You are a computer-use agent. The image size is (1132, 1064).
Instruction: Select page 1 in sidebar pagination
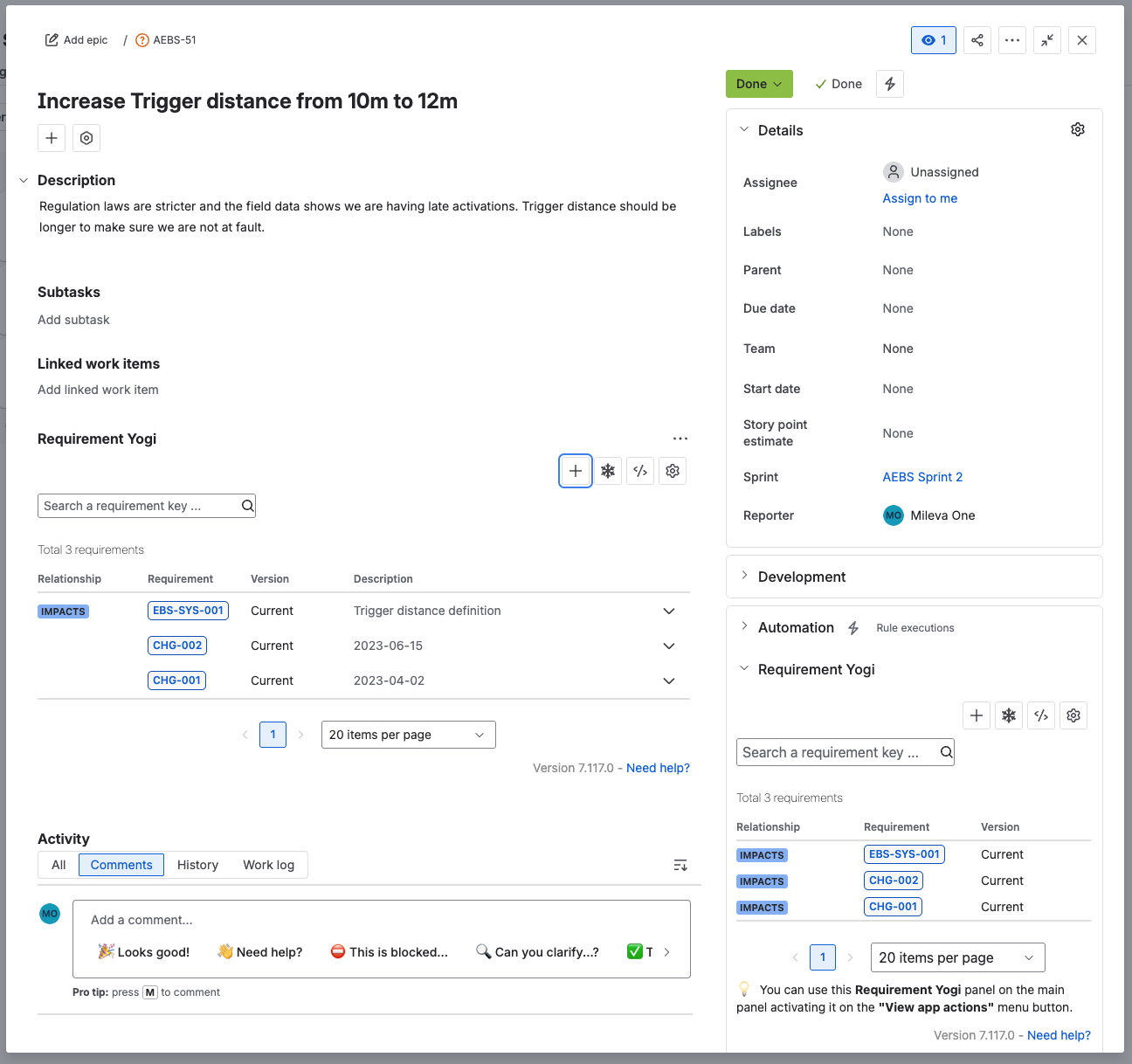tap(823, 957)
